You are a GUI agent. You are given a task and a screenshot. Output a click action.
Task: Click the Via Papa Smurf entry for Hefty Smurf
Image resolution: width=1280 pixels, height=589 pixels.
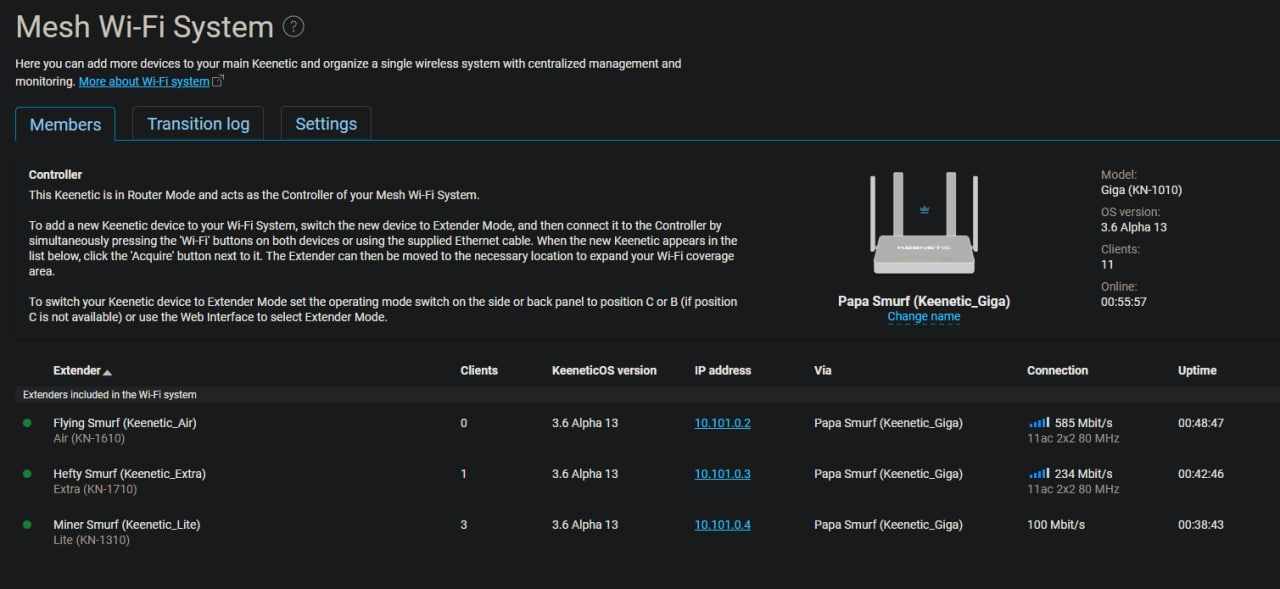tap(888, 474)
